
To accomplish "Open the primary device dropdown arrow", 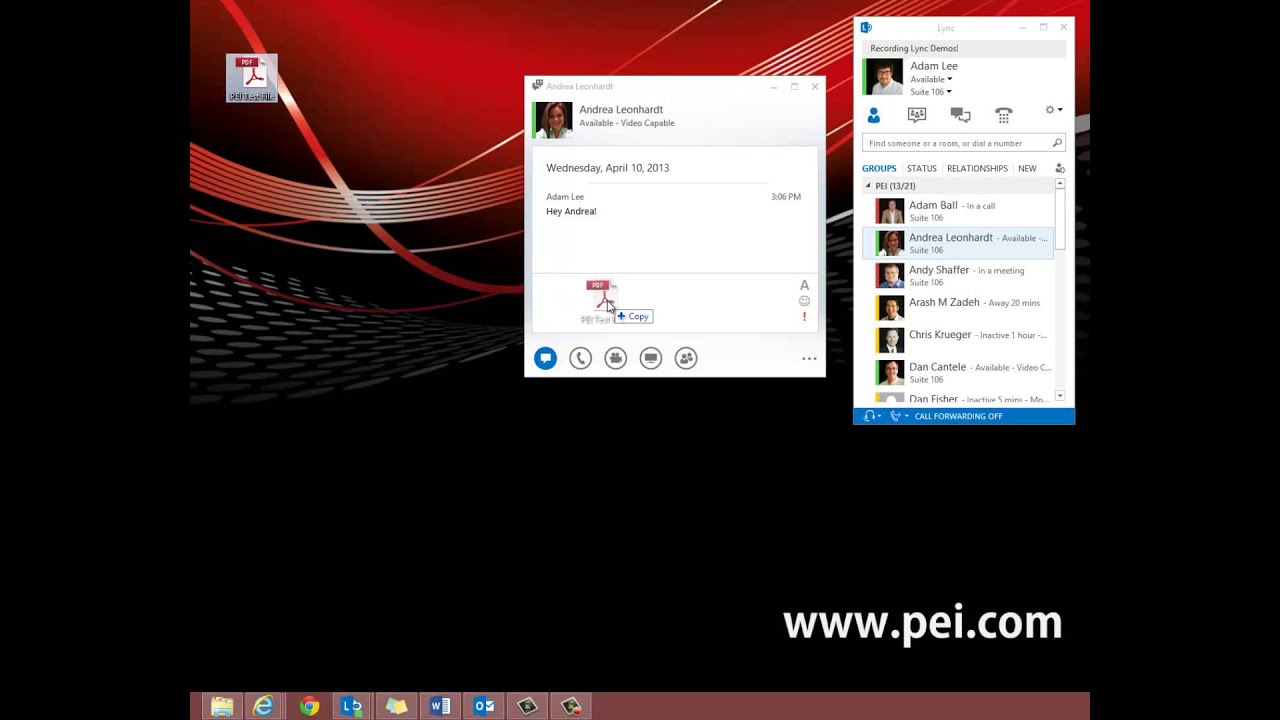I will click(879, 416).
